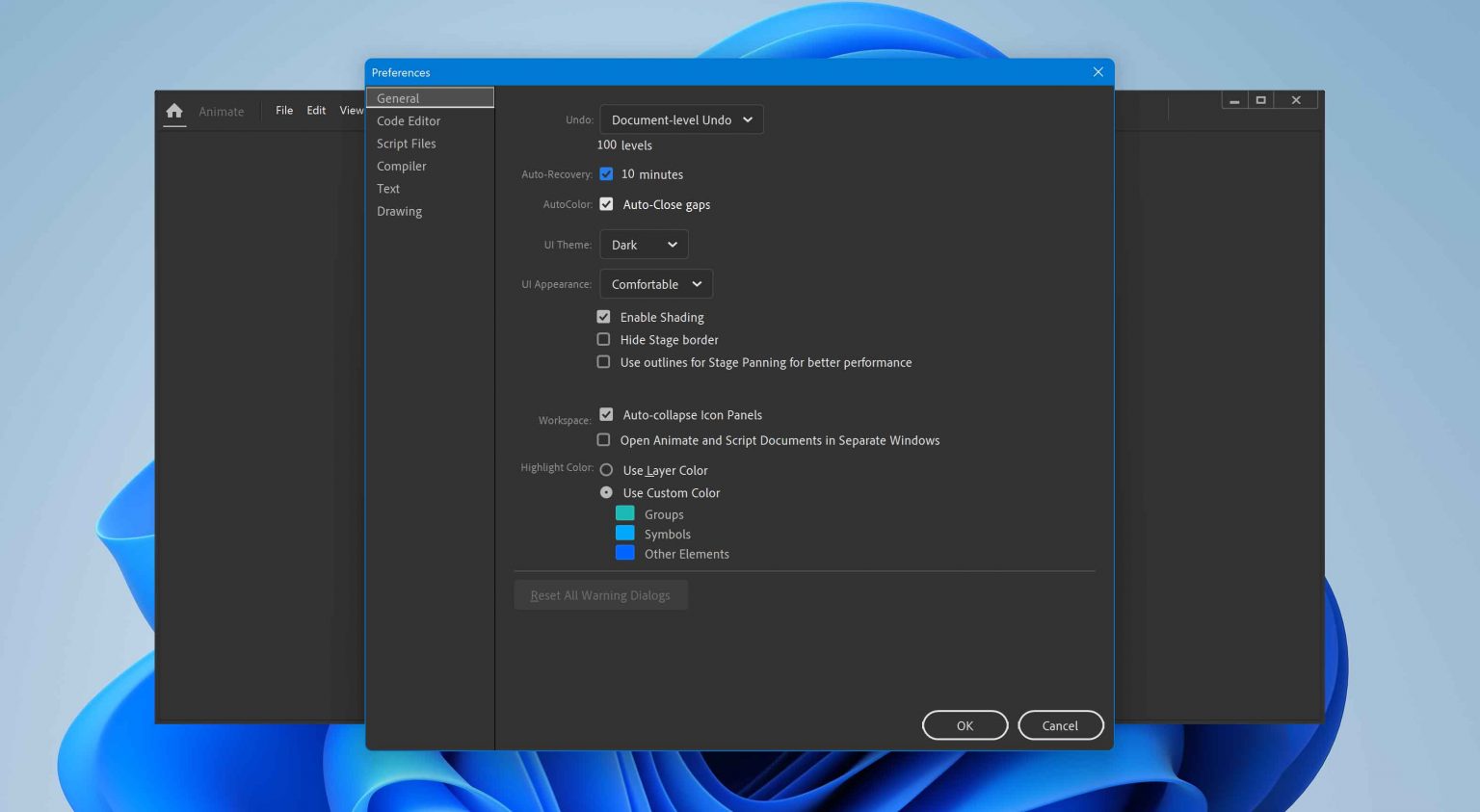This screenshot has height=812, width=1480.
Task: Uncheck Auto-Close gaps option
Action: coord(606,203)
